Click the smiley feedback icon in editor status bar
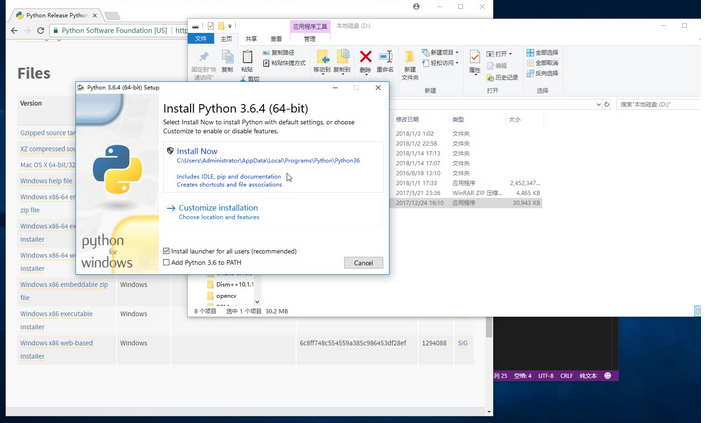705x423 pixels. click(607, 376)
